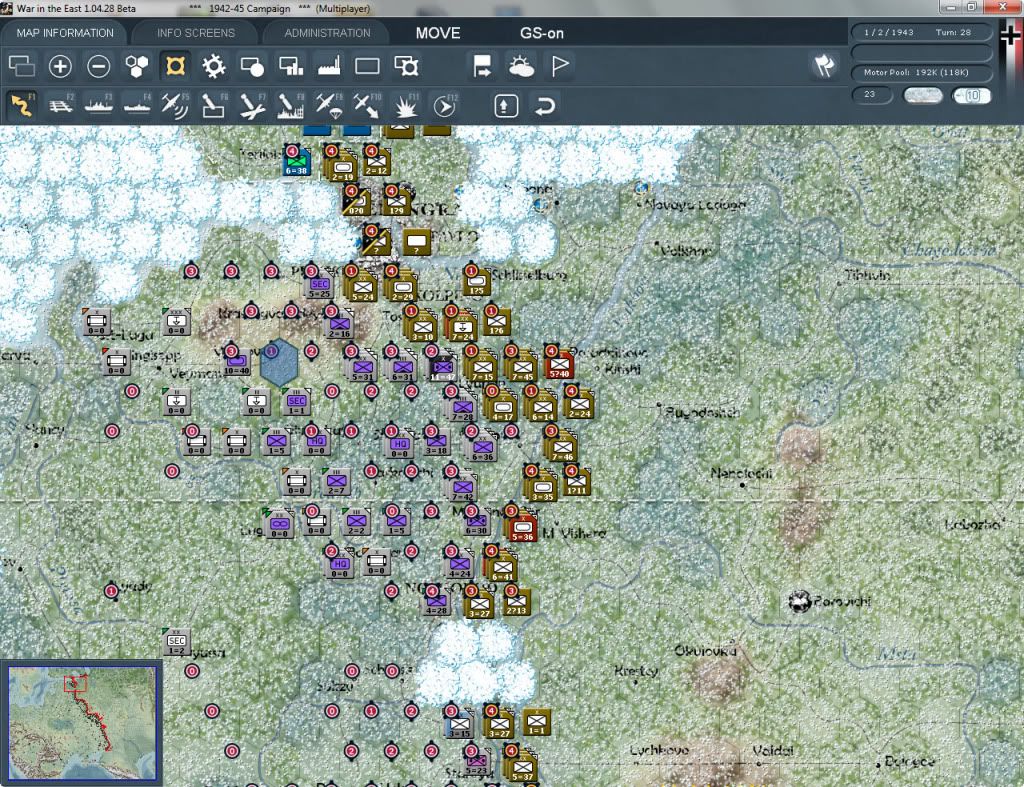
Task: Select the F1 move mode icon
Action: click(x=22, y=105)
